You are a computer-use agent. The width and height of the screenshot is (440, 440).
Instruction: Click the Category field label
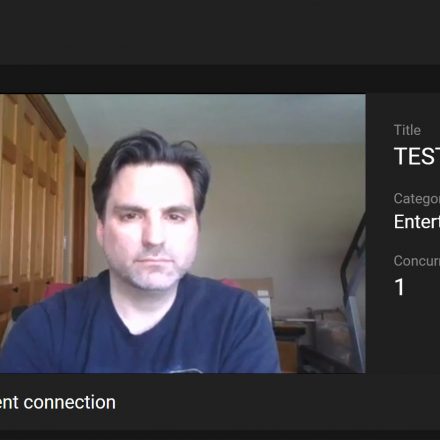coord(417,199)
